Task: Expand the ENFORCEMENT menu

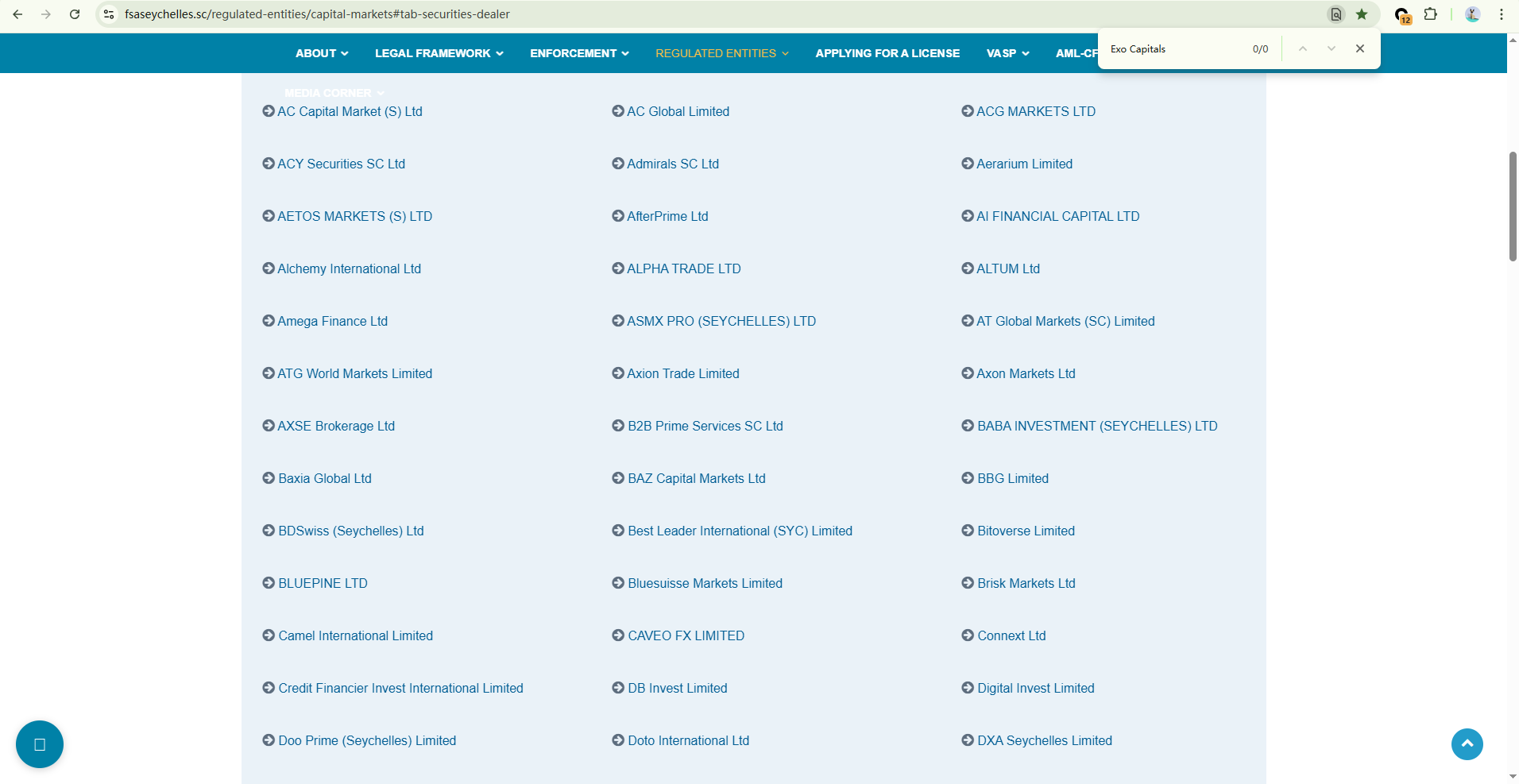Action: [580, 53]
